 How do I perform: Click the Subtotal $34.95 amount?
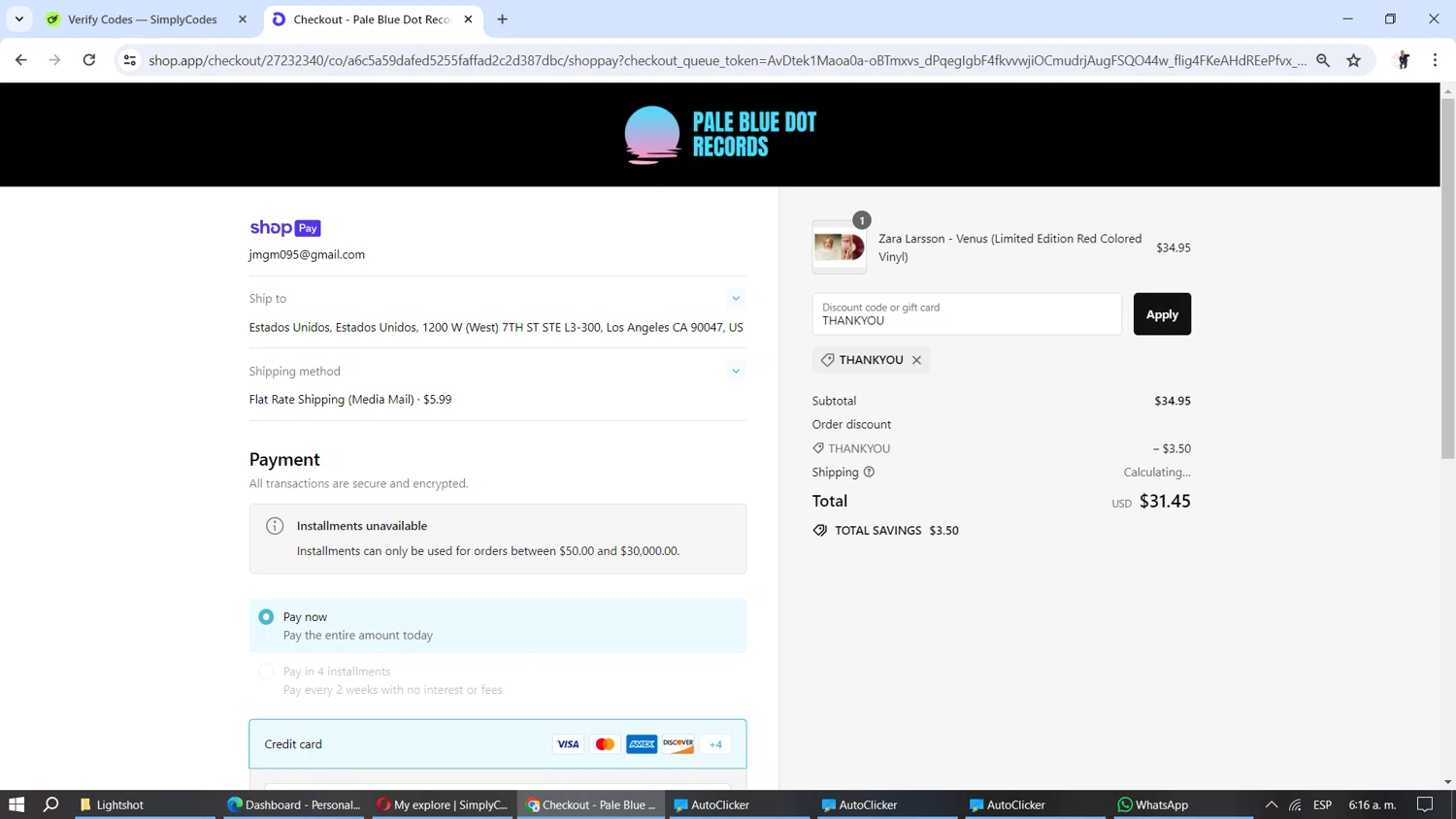tap(1173, 401)
